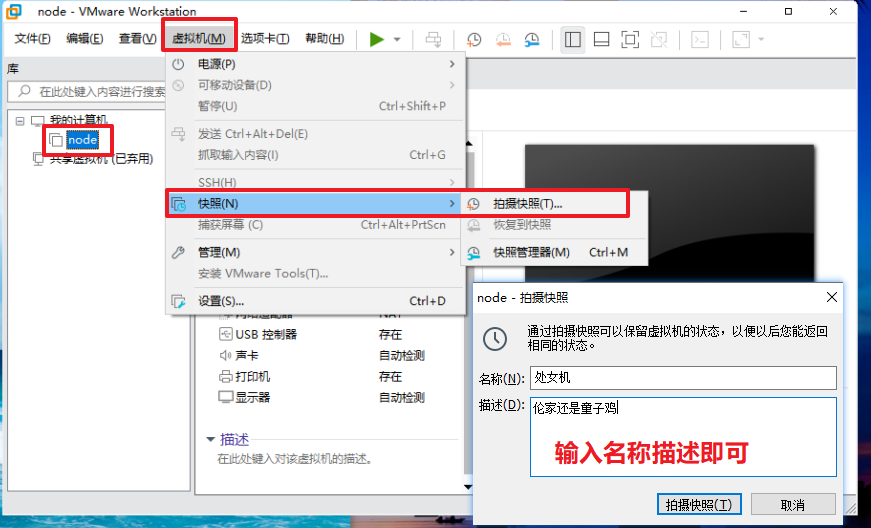Click the VM description placeholder text area

tap(294, 459)
